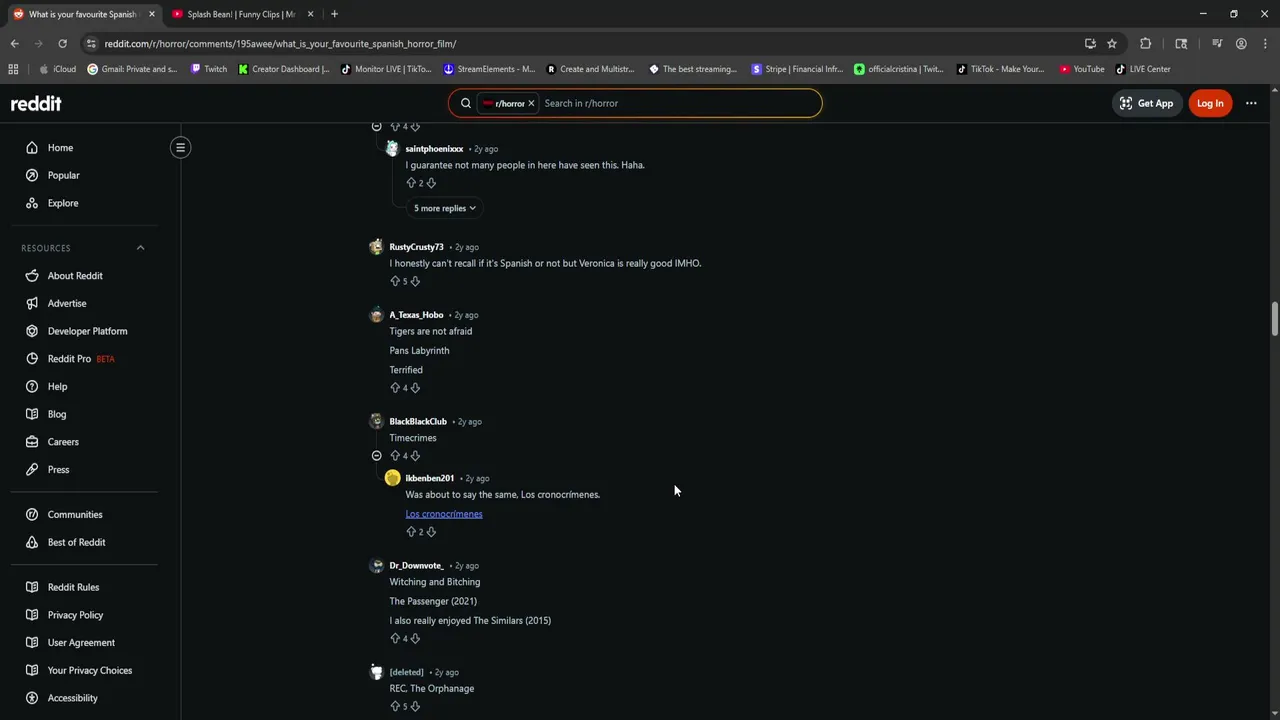Viewport: 1280px width, 720px height.
Task: Open Explore in the sidebar
Action: click(63, 203)
